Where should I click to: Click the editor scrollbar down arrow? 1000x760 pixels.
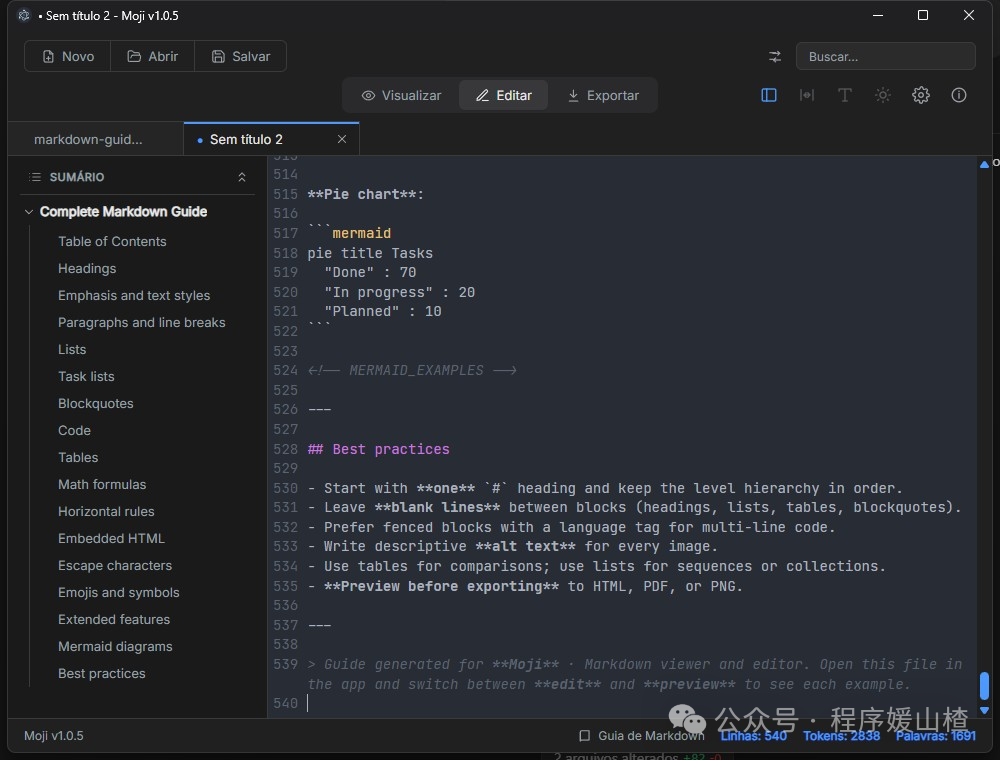pos(984,710)
